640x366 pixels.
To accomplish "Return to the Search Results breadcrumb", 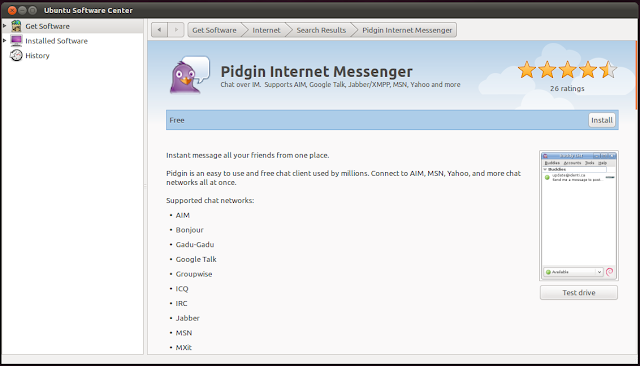I will 321,30.
